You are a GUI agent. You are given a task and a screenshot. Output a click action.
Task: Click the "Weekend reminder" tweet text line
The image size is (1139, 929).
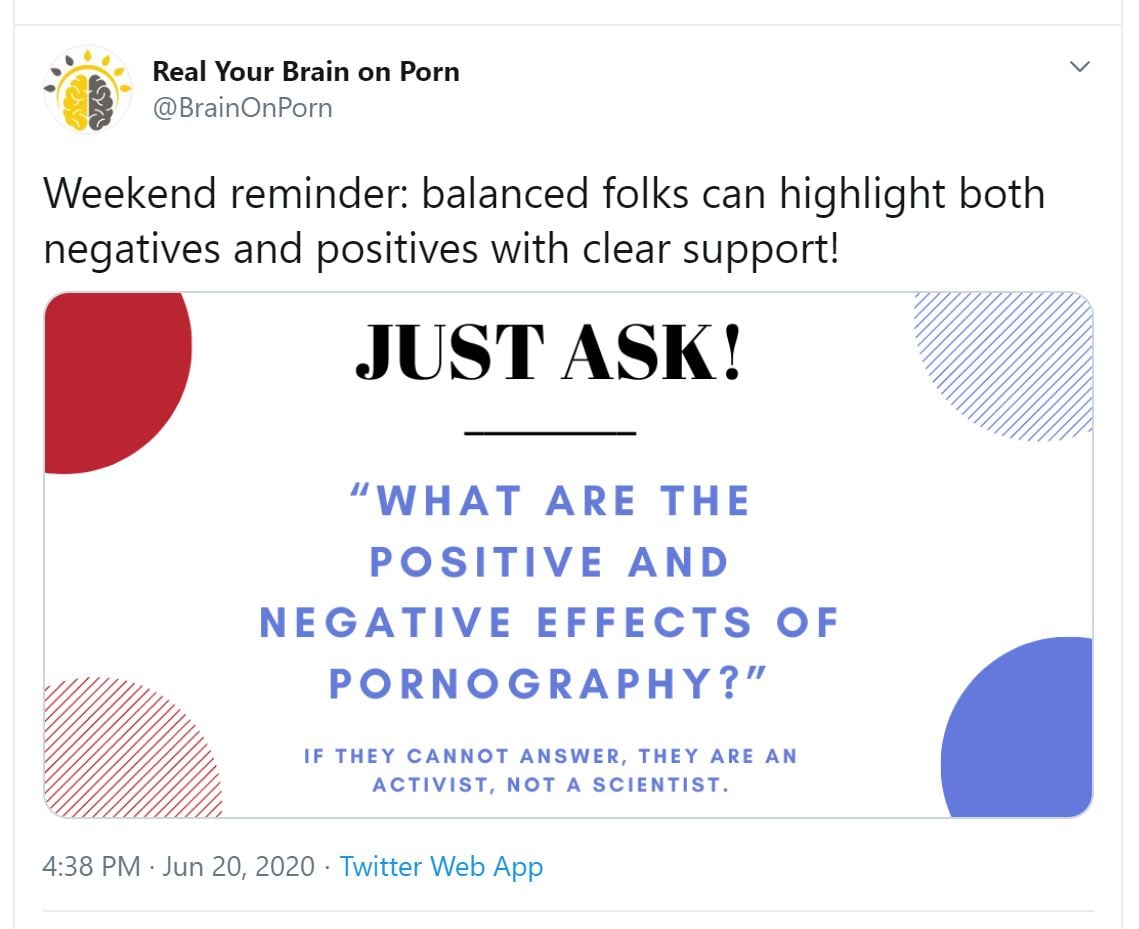[x=543, y=194]
